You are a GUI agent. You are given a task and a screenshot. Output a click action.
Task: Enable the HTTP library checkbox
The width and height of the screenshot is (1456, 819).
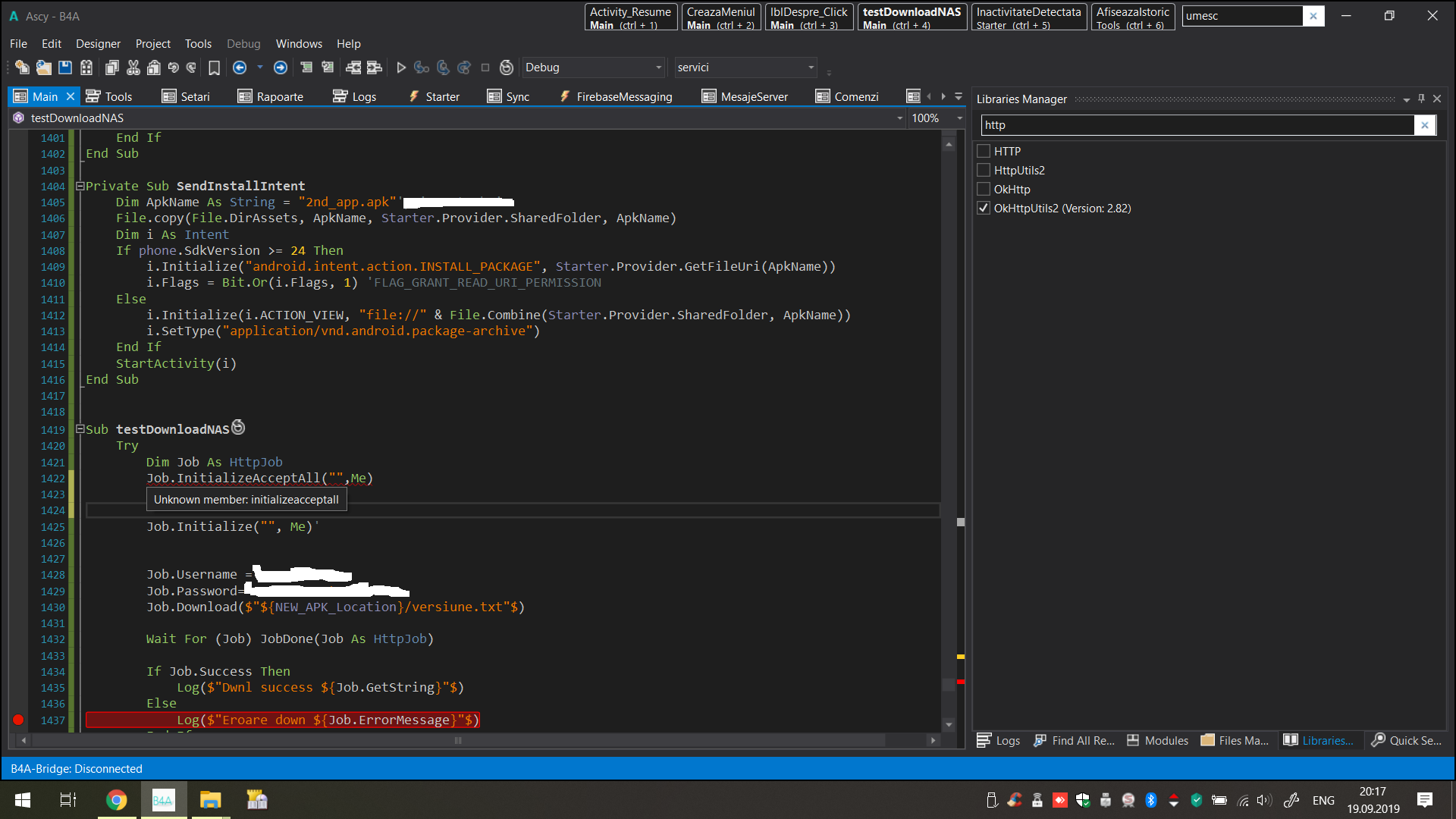[984, 151]
